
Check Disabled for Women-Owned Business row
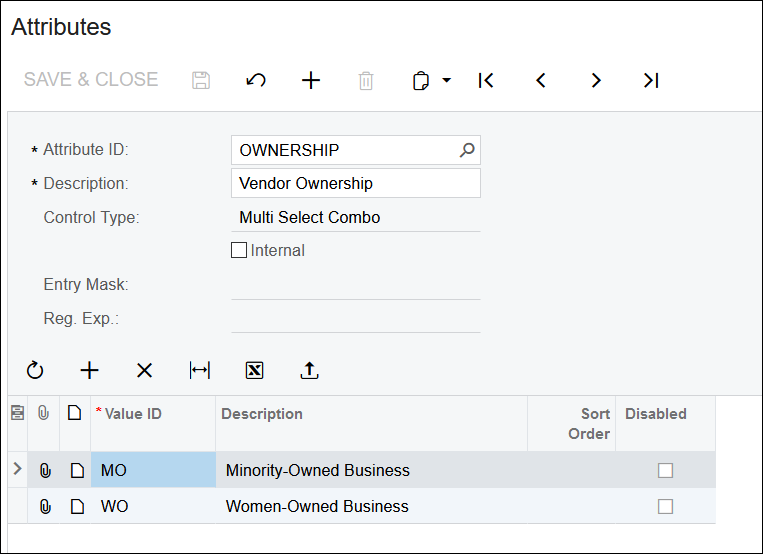(665, 506)
